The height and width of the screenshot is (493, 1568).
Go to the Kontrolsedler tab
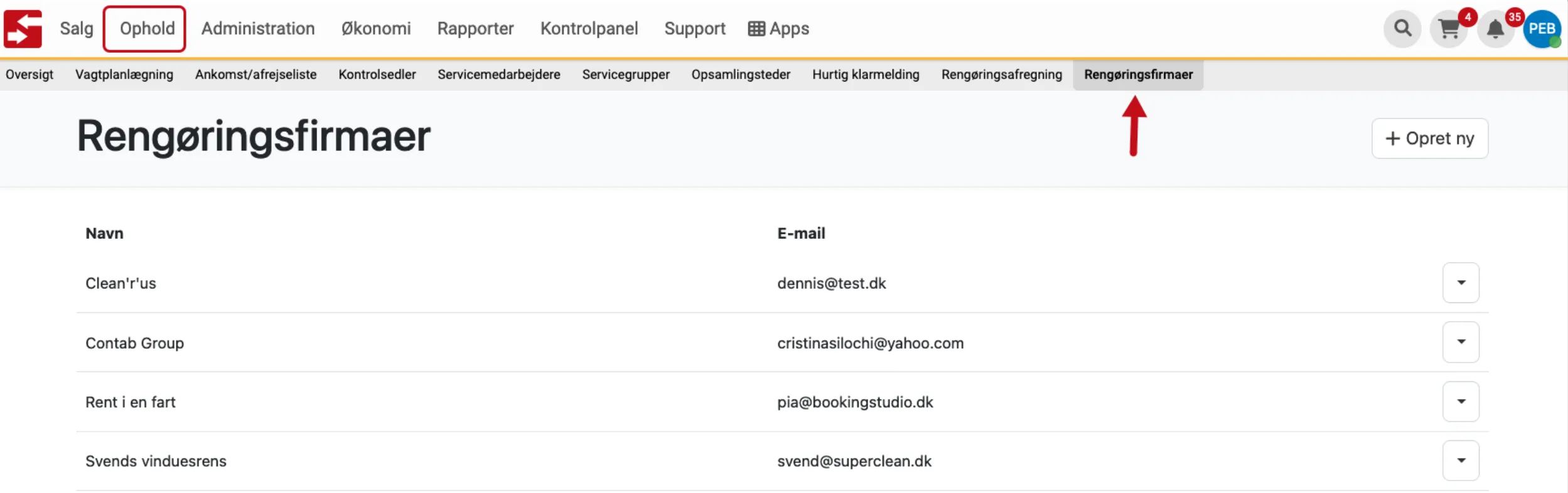(x=377, y=75)
